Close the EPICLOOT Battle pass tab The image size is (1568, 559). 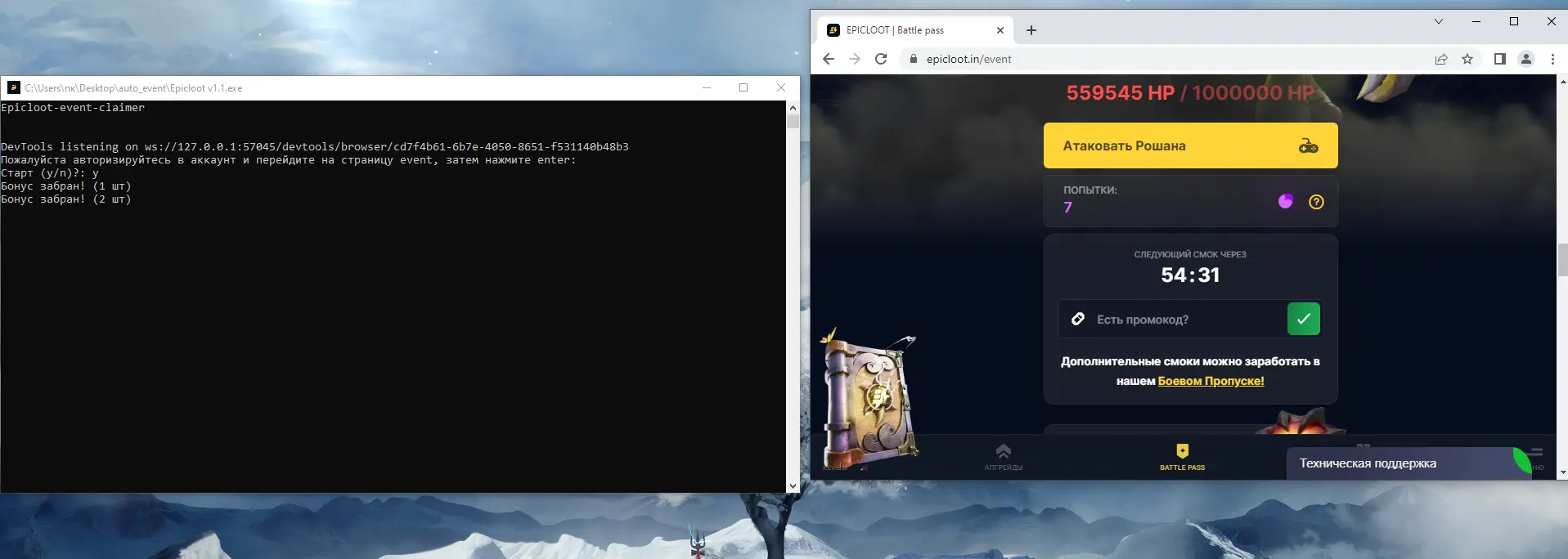pos(1000,30)
